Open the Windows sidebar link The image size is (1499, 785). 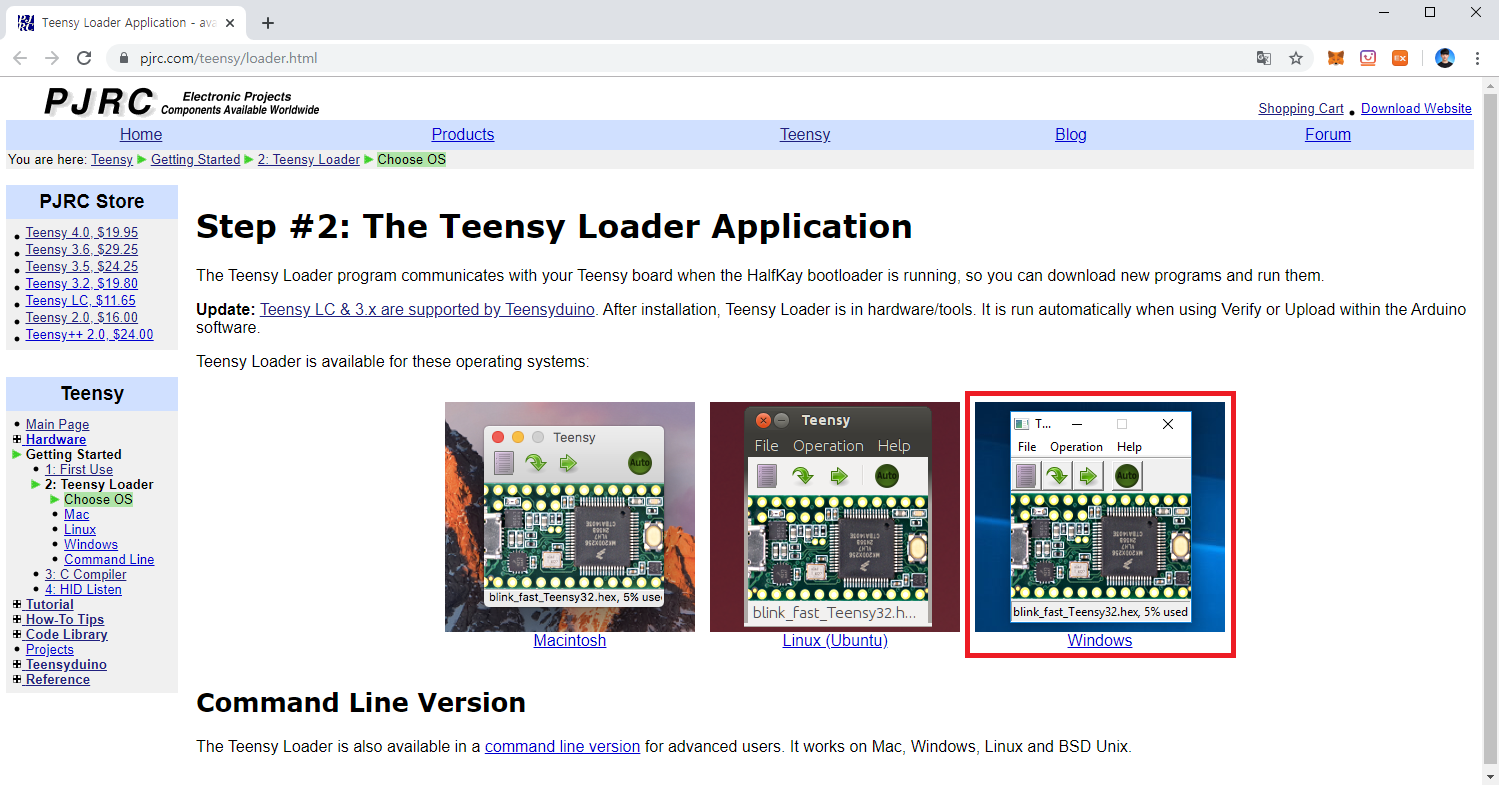(91, 544)
